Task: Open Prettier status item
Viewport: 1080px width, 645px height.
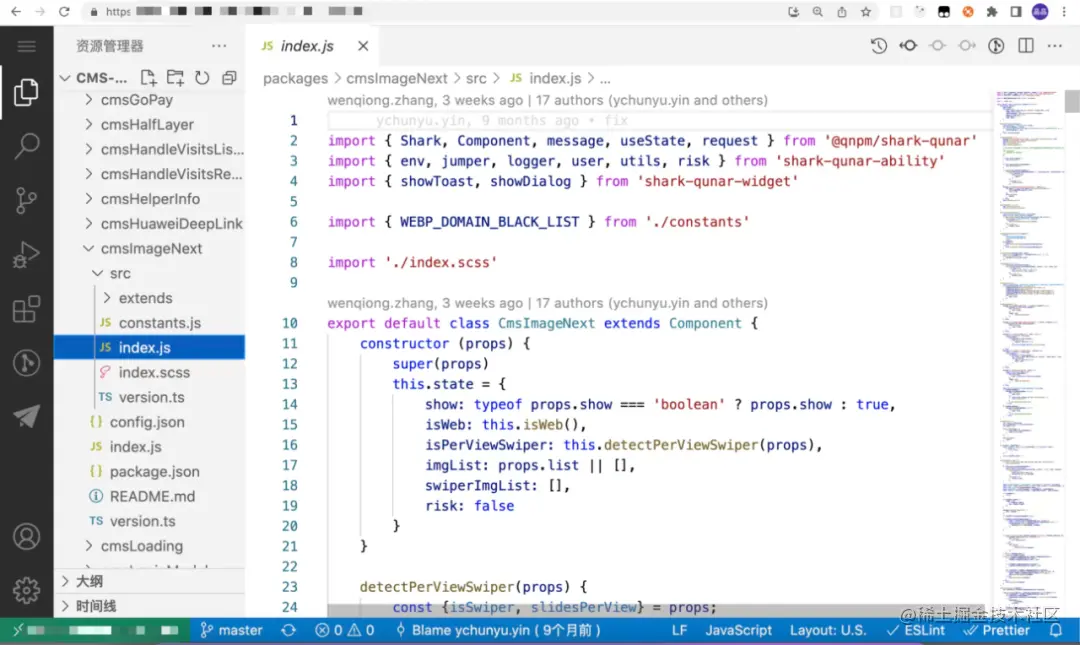Action: (x=997, y=630)
